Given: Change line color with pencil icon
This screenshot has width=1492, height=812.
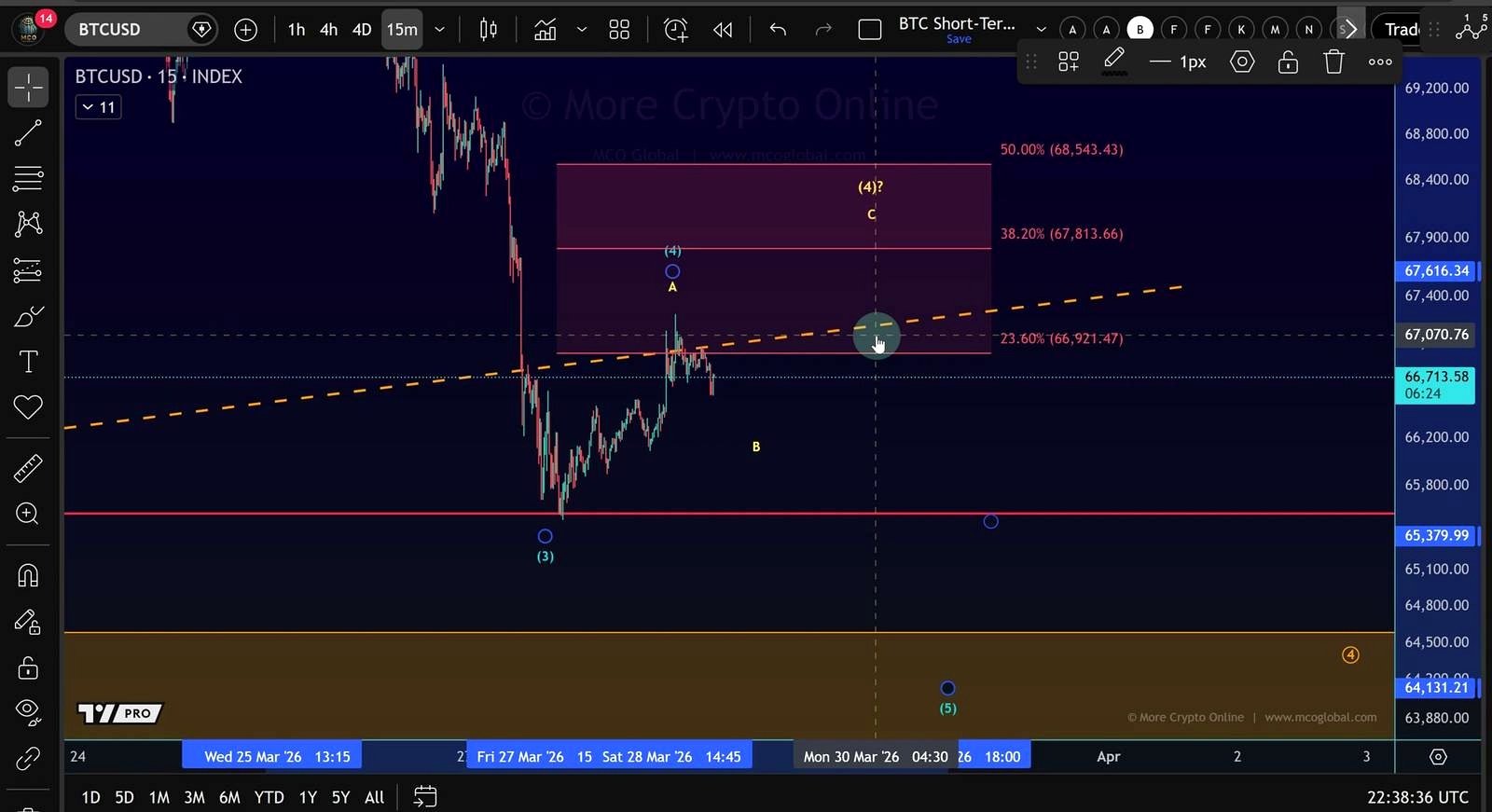Looking at the screenshot, I should (1114, 62).
